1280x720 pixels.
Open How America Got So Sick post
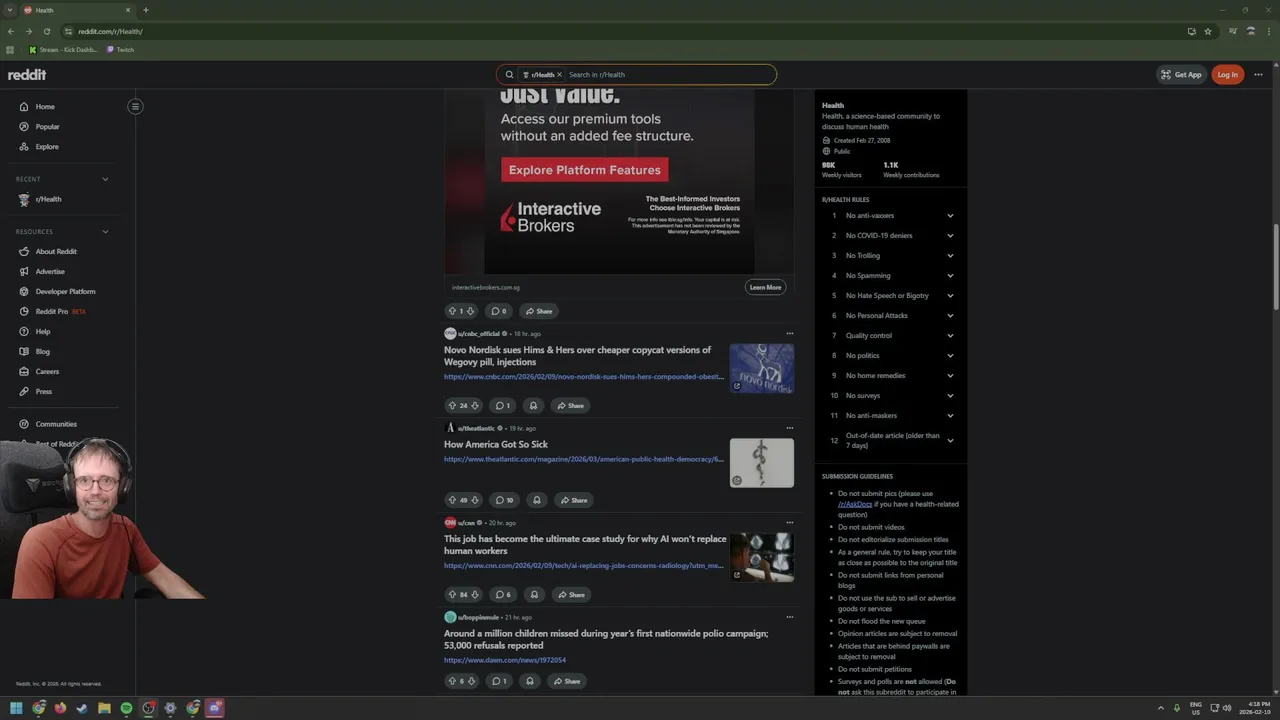[496, 444]
